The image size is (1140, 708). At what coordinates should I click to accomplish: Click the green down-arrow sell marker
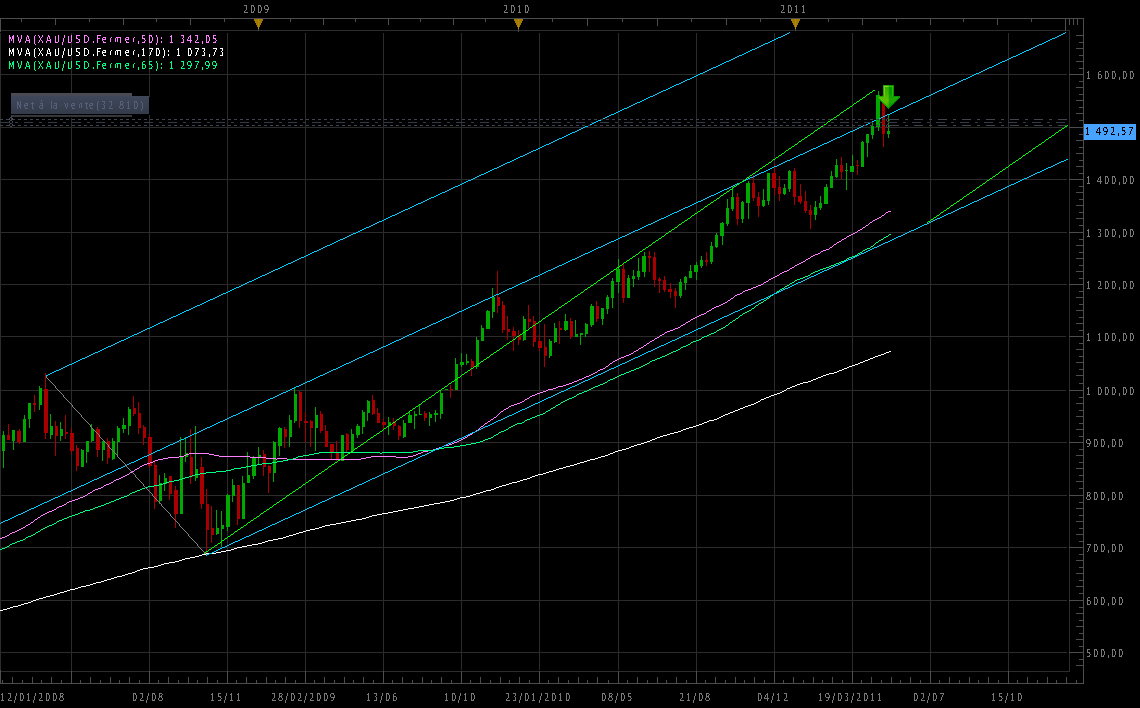(888, 97)
